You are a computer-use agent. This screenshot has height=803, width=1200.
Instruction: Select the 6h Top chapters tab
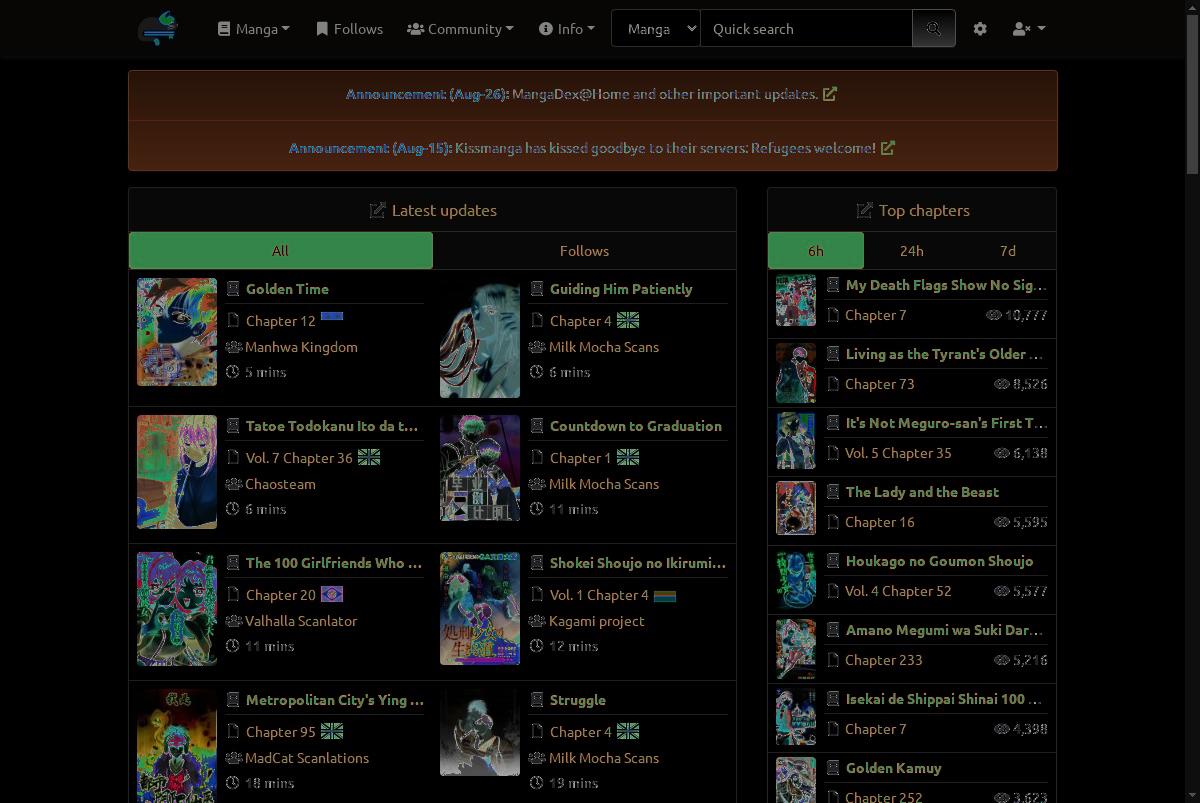816,251
